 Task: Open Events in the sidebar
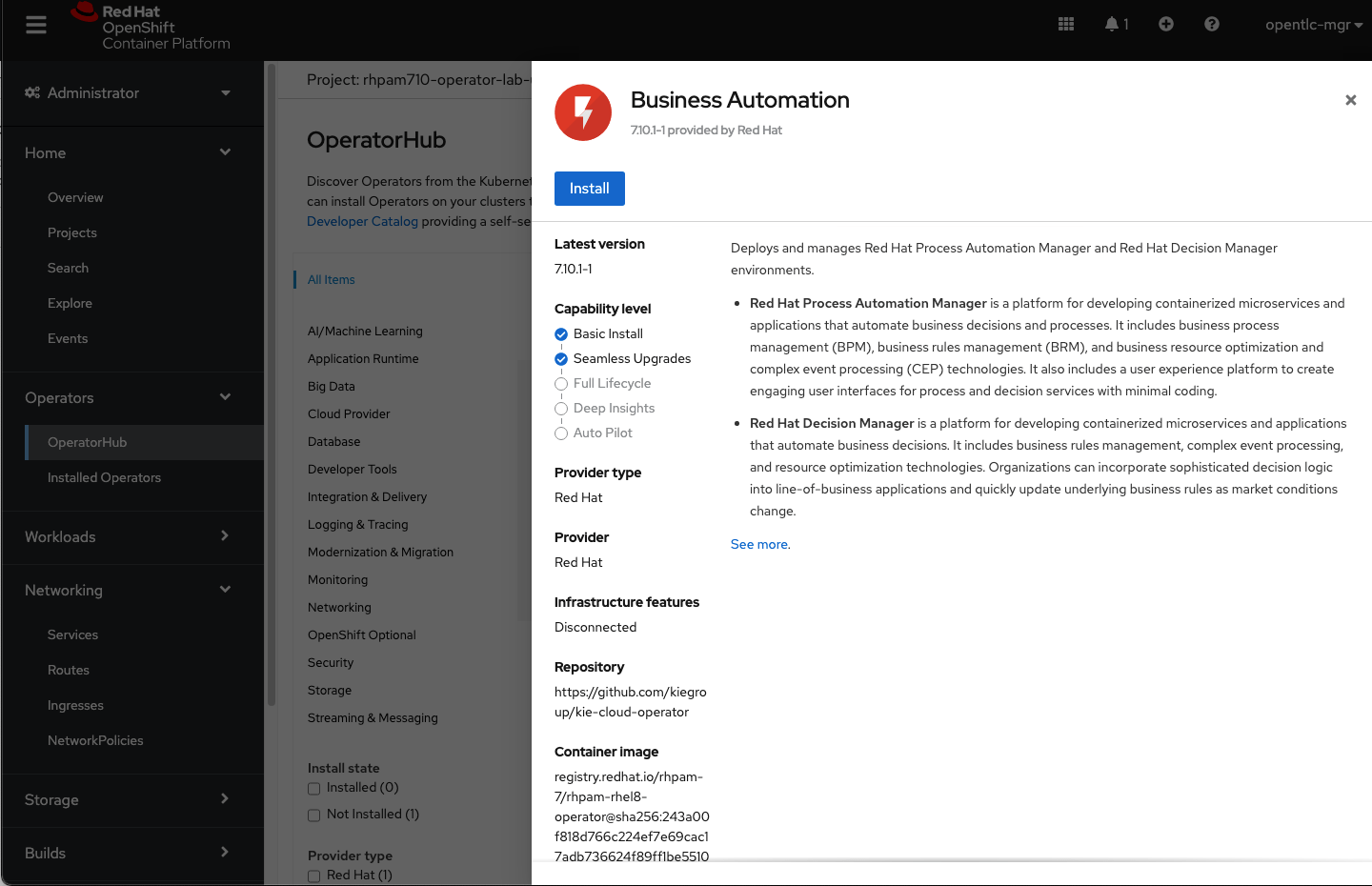[x=68, y=338]
